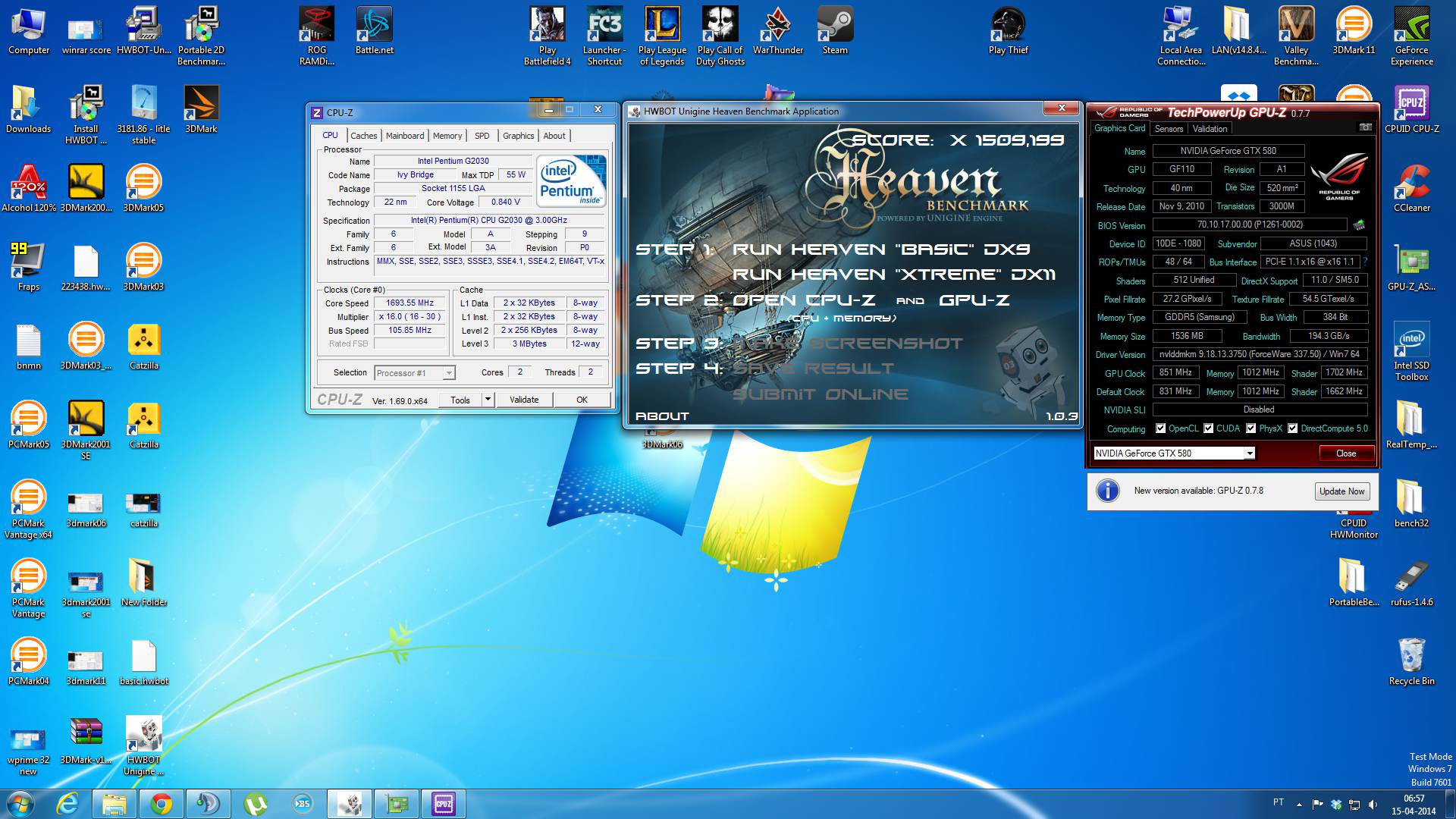Open CPUID HWMonitor desktop icon
Screen dimensions: 1456x819
click(1354, 523)
